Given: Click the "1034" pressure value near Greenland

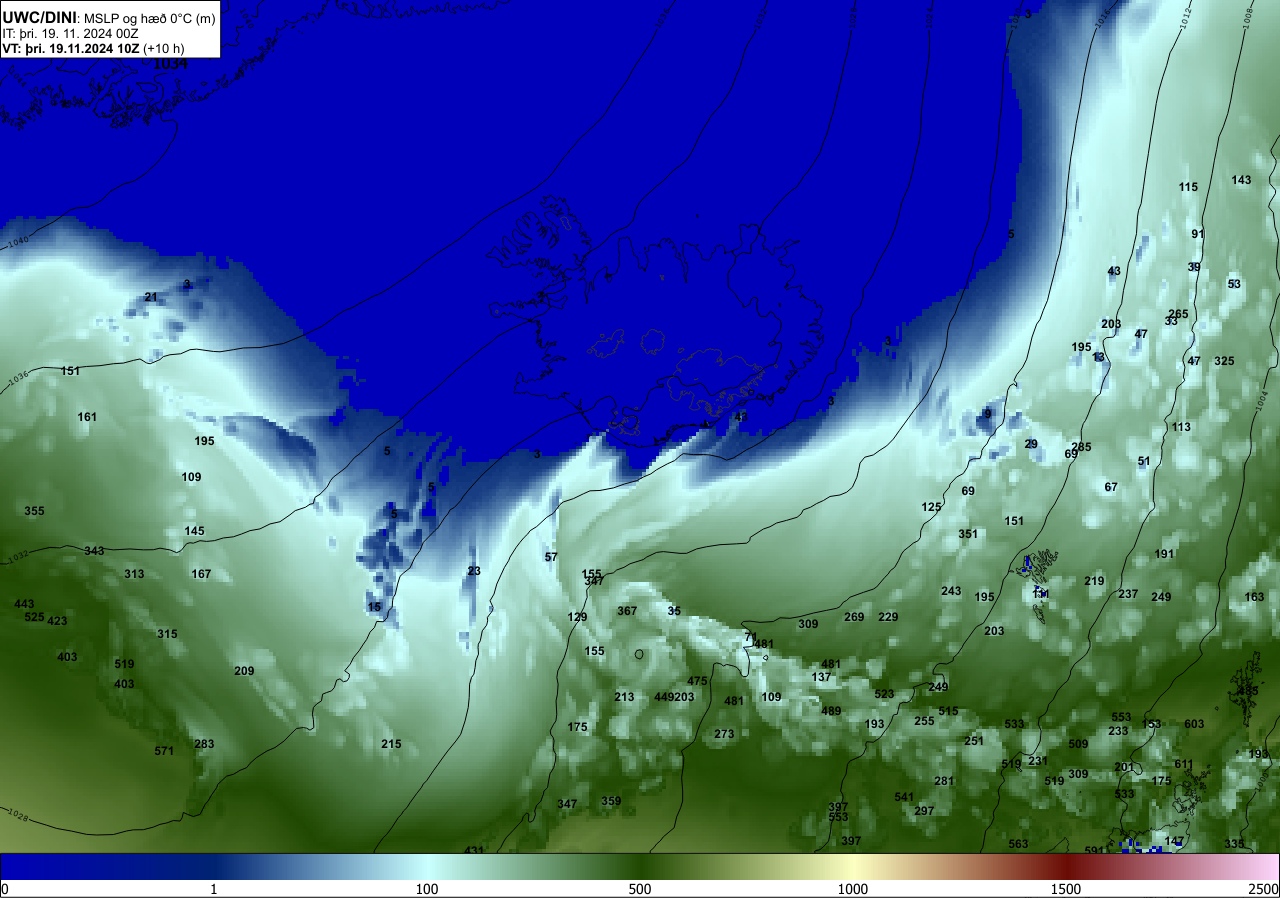Looking at the screenshot, I should pyautogui.click(x=171, y=64).
